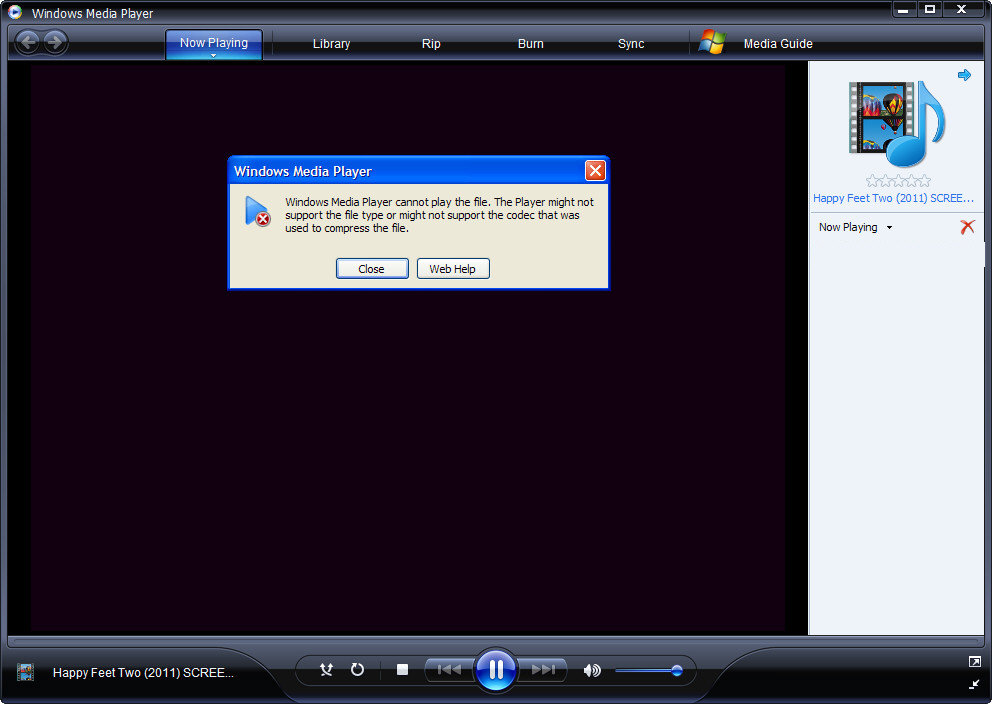Image resolution: width=992 pixels, height=704 pixels.
Task: Skip to previous track
Action: pyautogui.click(x=449, y=670)
